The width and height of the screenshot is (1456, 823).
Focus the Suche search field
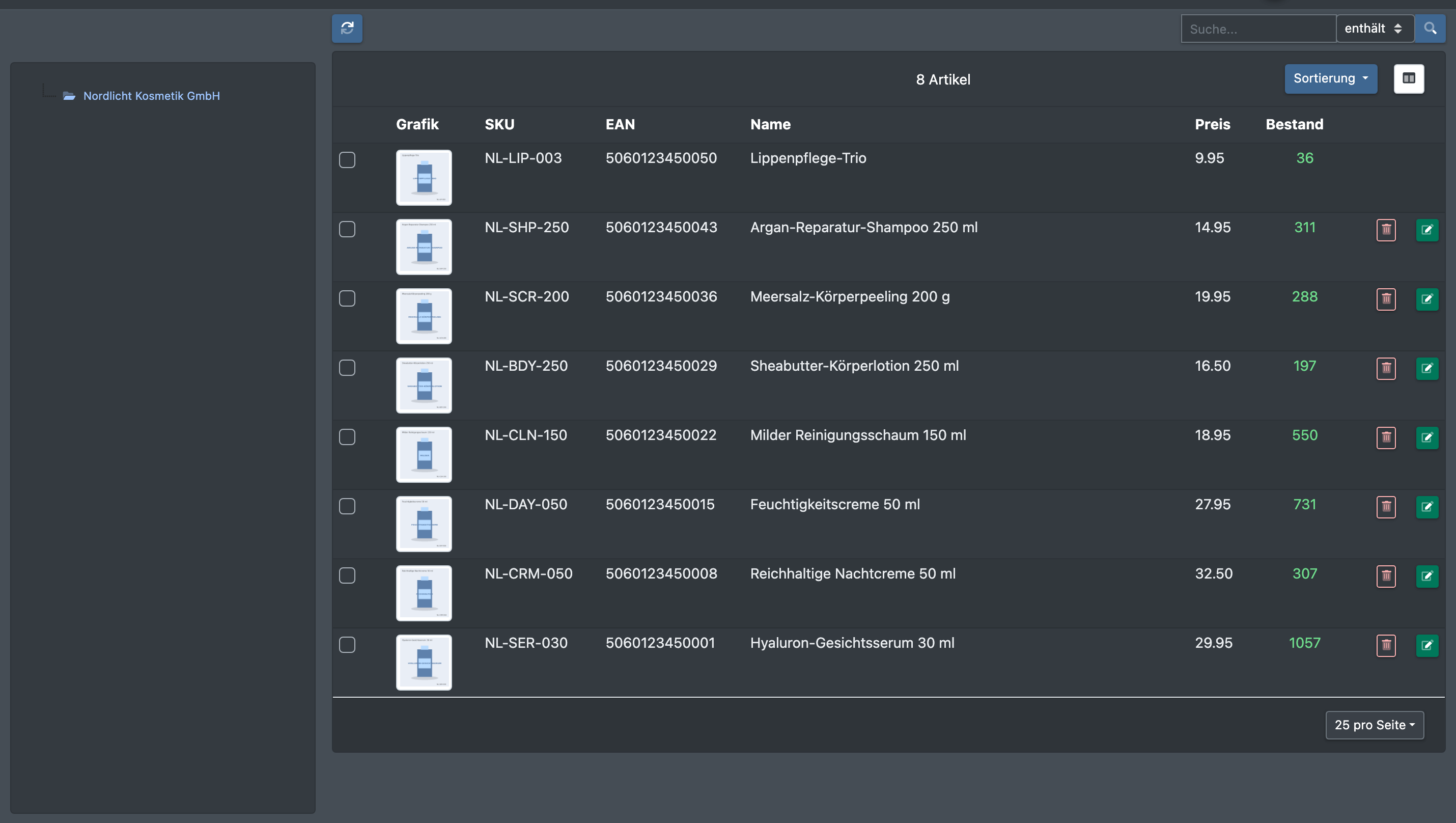pyautogui.click(x=1258, y=28)
